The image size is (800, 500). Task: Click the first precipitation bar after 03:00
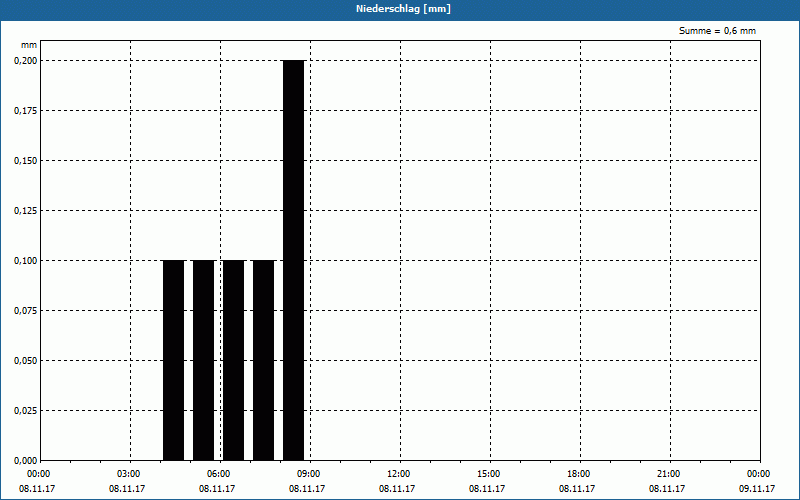click(173, 360)
